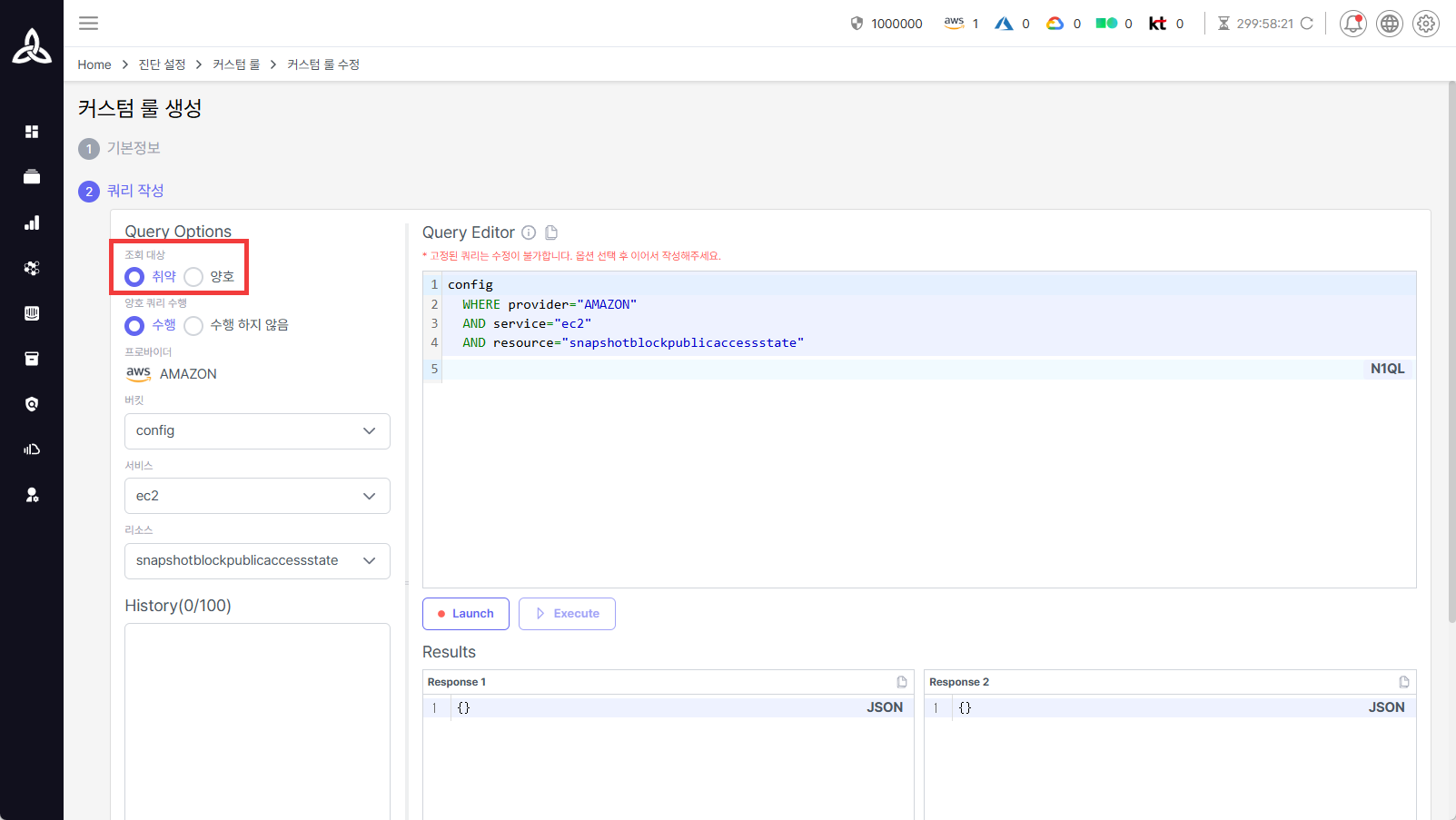Click the notification bell icon
Image resolution: width=1456 pixels, height=820 pixels.
coord(1352,24)
